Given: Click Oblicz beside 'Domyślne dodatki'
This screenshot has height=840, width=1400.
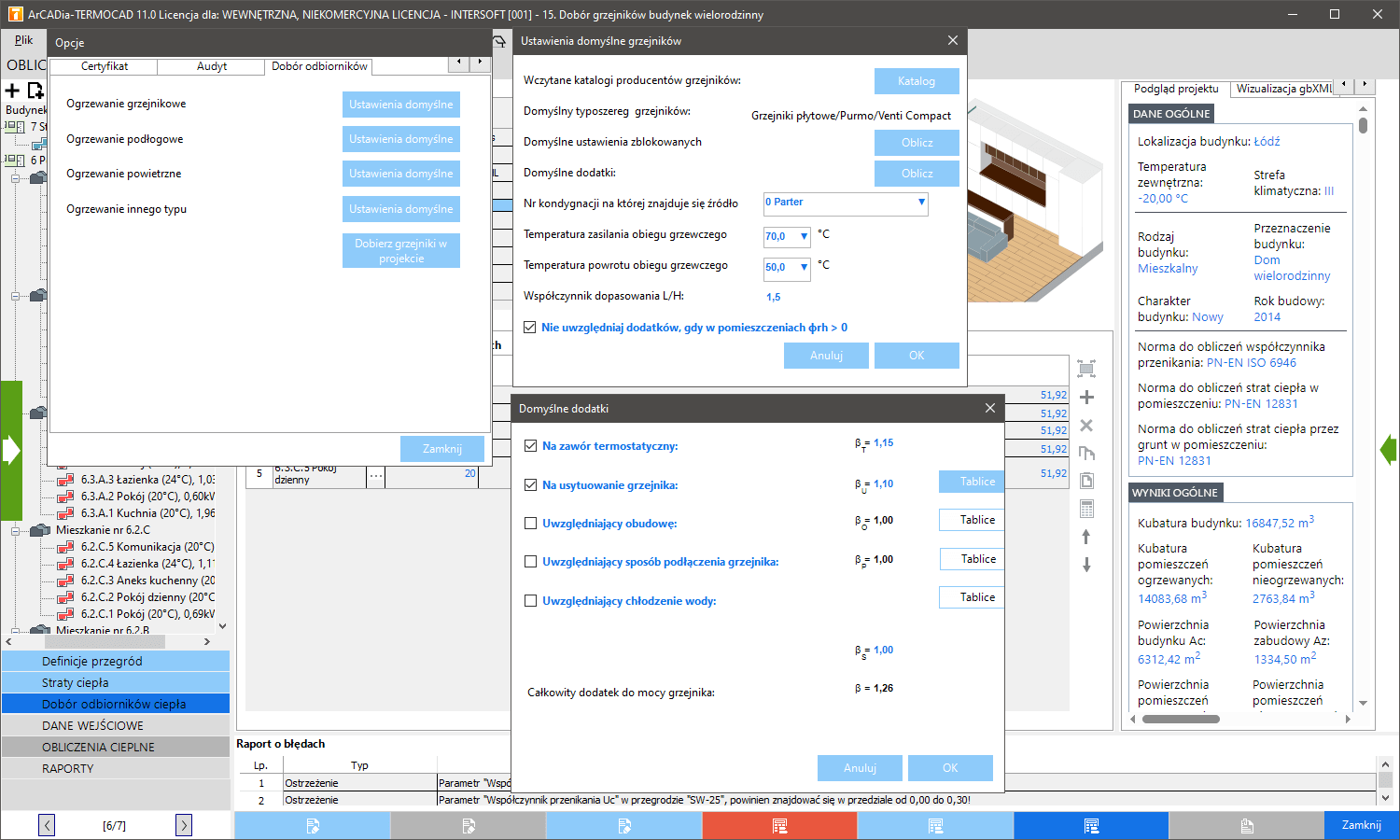Looking at the screenshot, I should click(x=917, y=174).
